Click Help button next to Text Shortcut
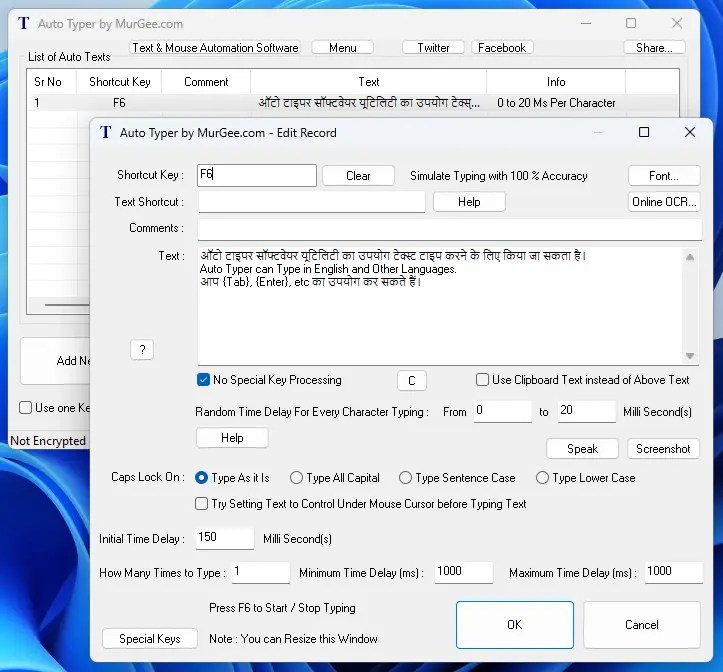 pos(469,202)
